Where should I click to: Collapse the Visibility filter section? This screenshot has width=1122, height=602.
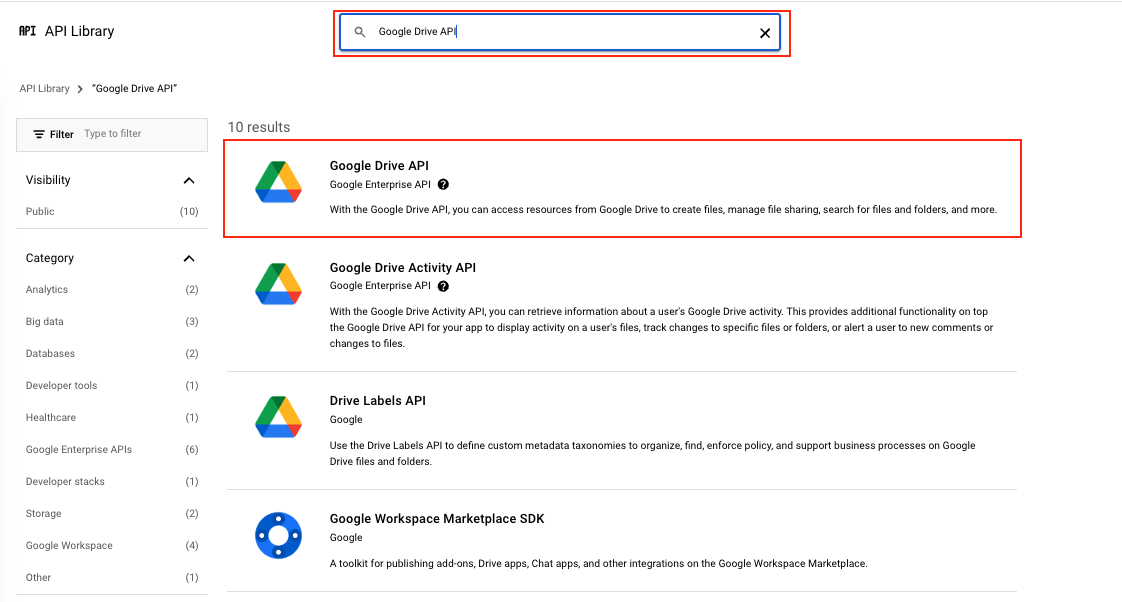coord(189,180)
